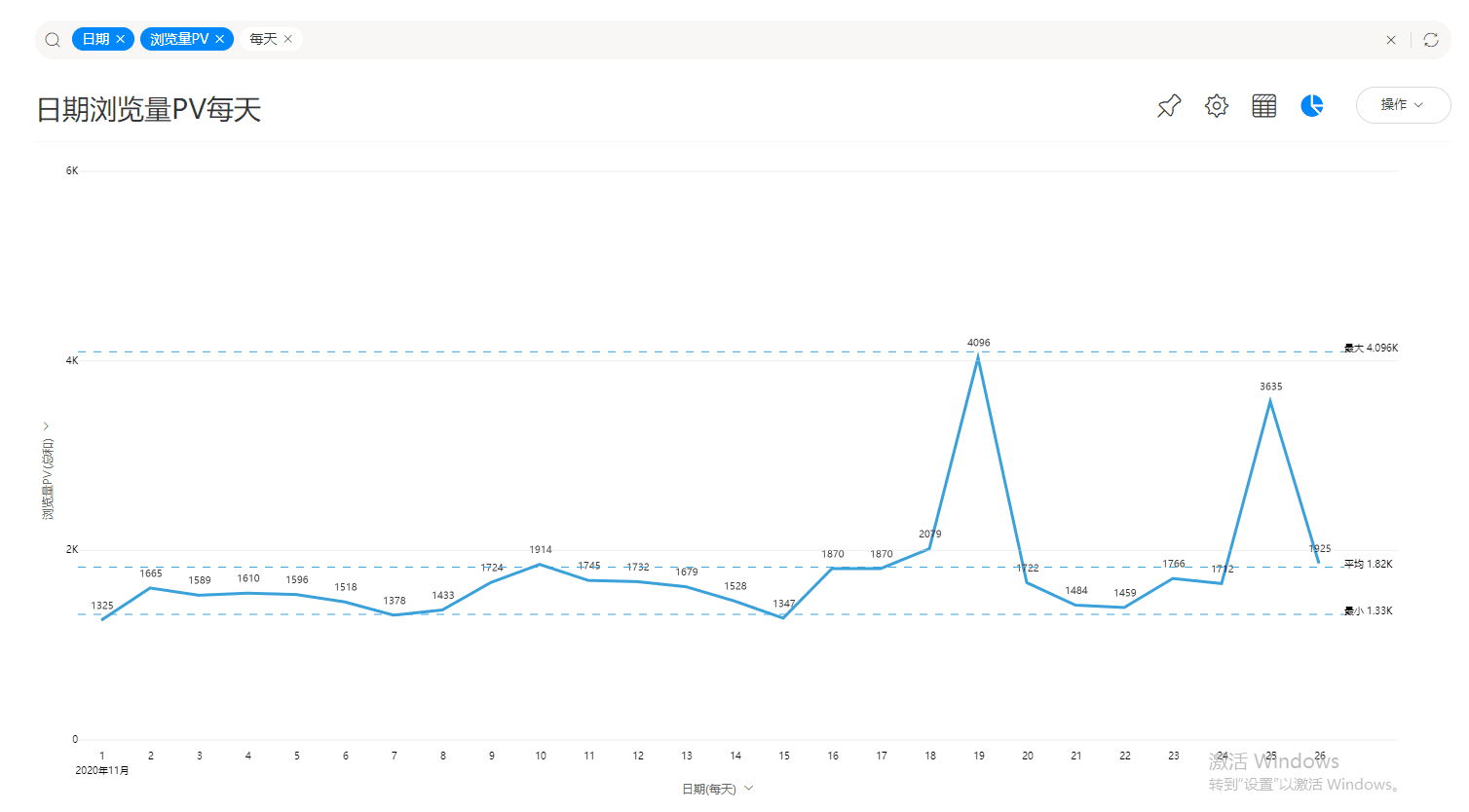Screen dimensions: 1469x812
Task: Click the 平均 1.82K reference label
Action: pos(1369,564)
